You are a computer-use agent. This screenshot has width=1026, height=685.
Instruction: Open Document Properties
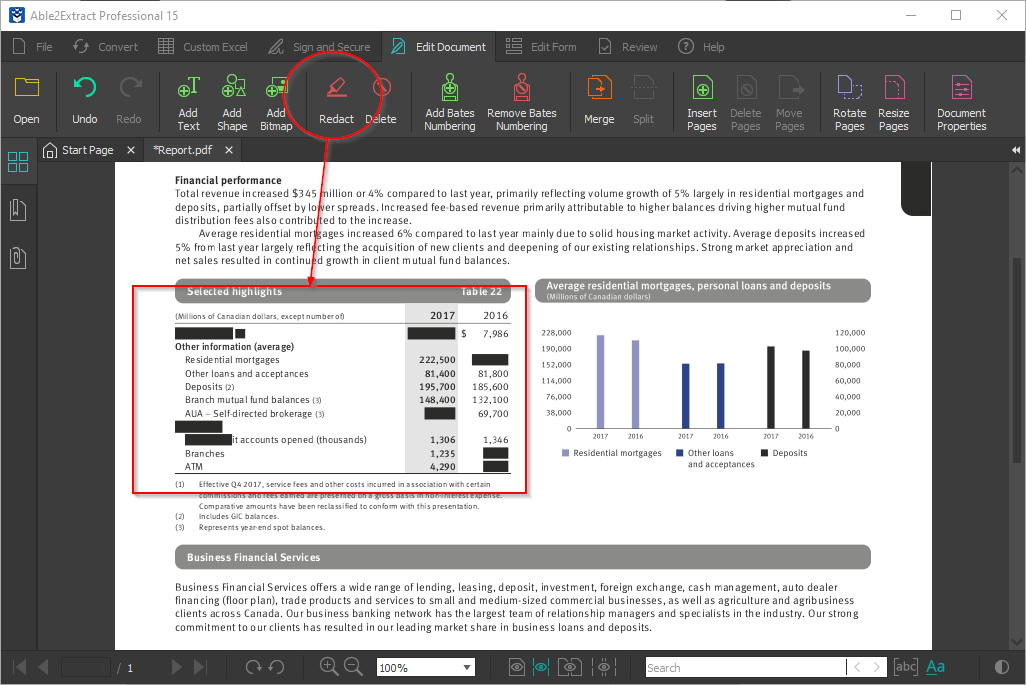[x=960, y=100]
